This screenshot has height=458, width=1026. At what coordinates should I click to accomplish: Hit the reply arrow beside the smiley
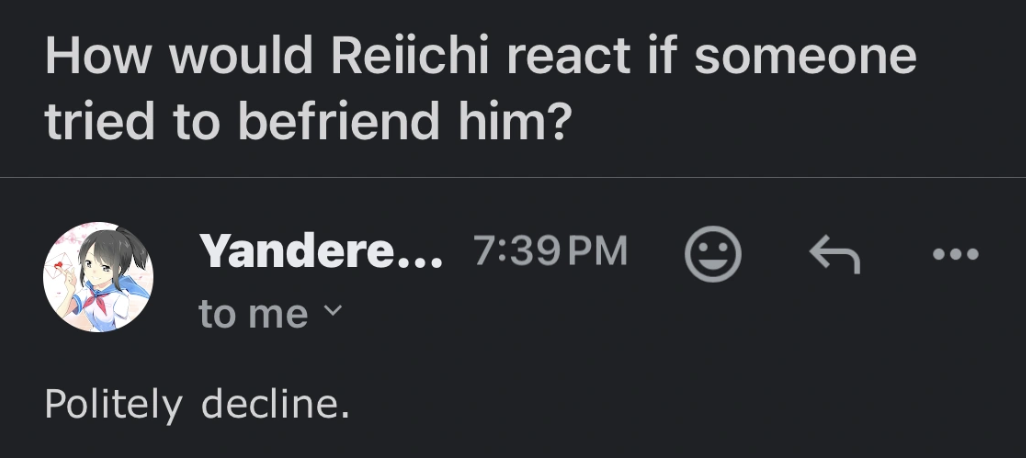833,254
